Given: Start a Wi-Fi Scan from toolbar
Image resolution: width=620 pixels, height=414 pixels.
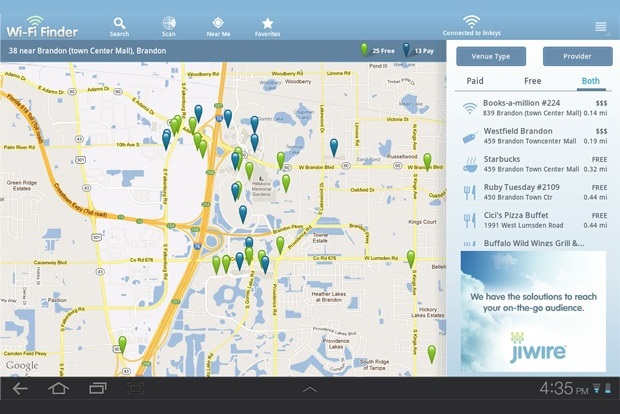Looking at the screenshot, I should [x=168, y=24].
